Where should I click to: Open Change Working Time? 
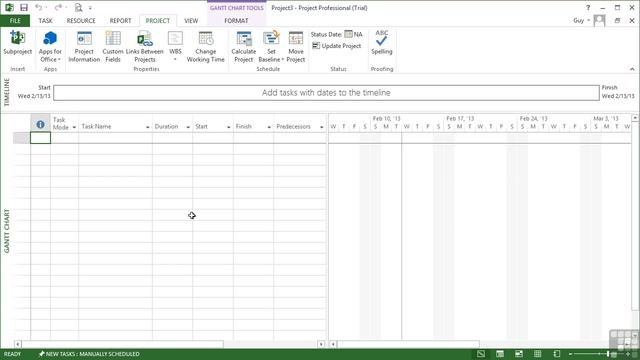[206, 47]
